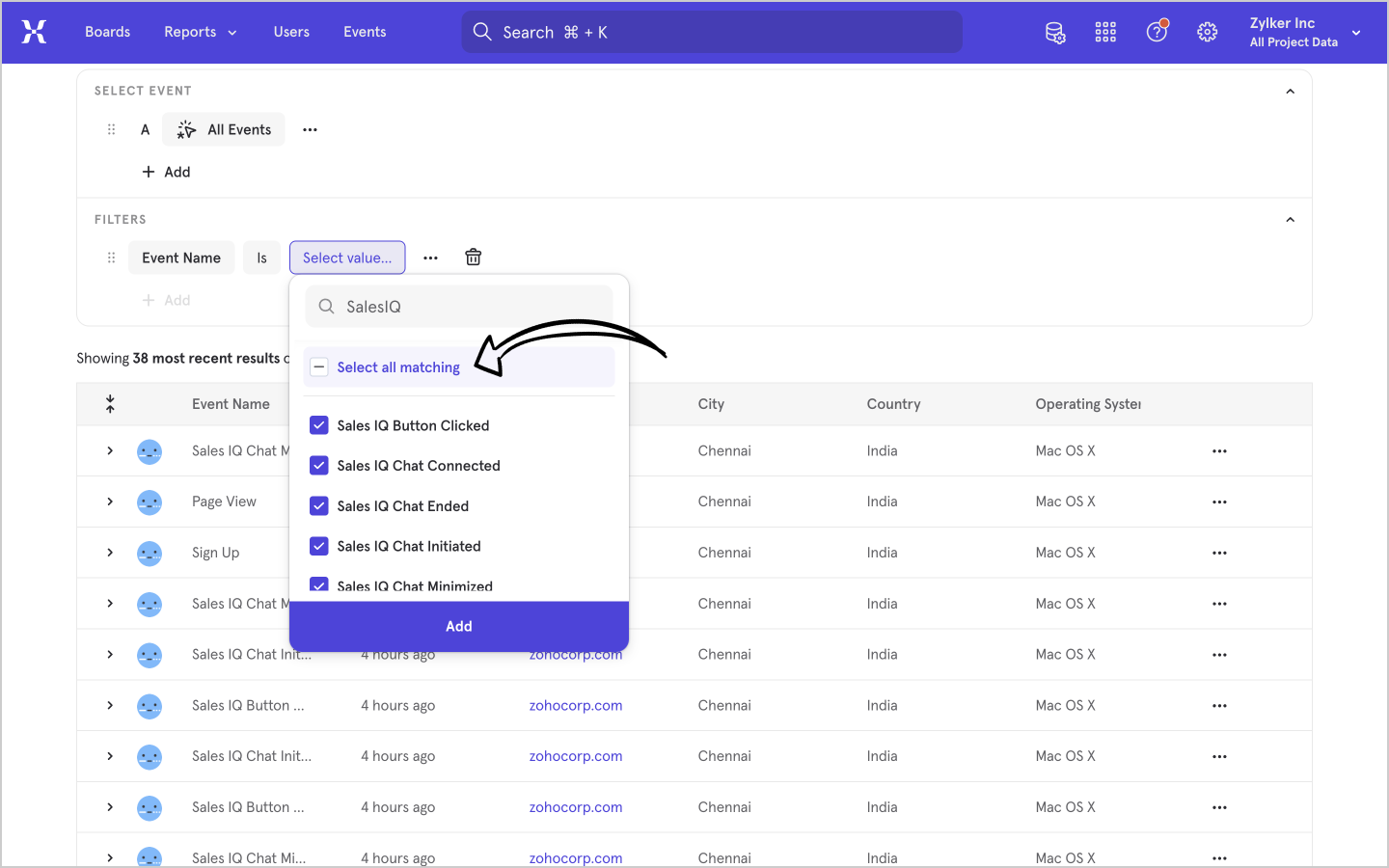Click the user avatar in the Page View row
The width and height of the screenshot is (1389, 868).
(150, 502)
